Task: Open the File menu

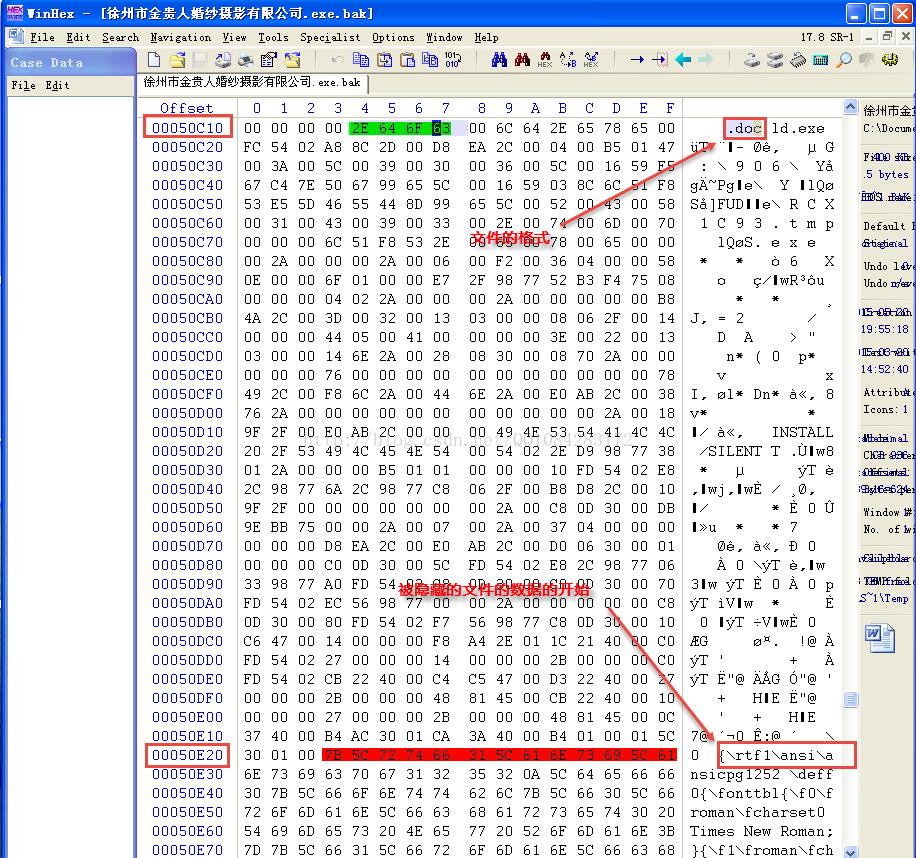Action: 42,37
